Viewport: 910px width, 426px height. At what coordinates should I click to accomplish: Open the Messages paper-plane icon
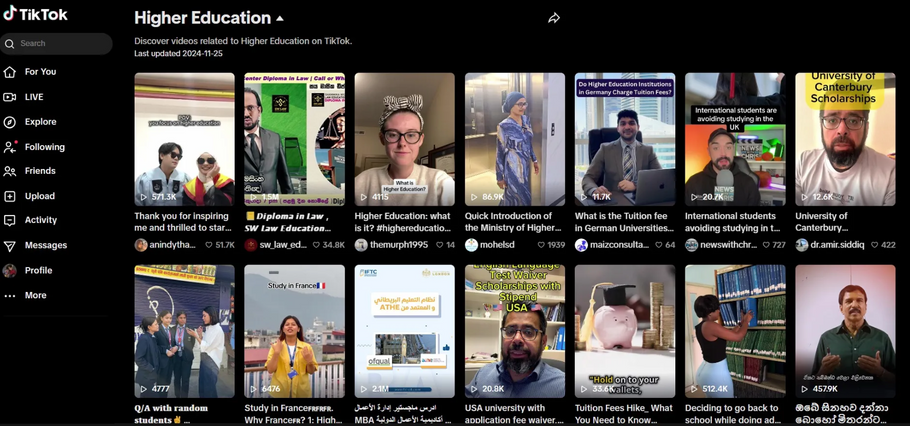9,246
